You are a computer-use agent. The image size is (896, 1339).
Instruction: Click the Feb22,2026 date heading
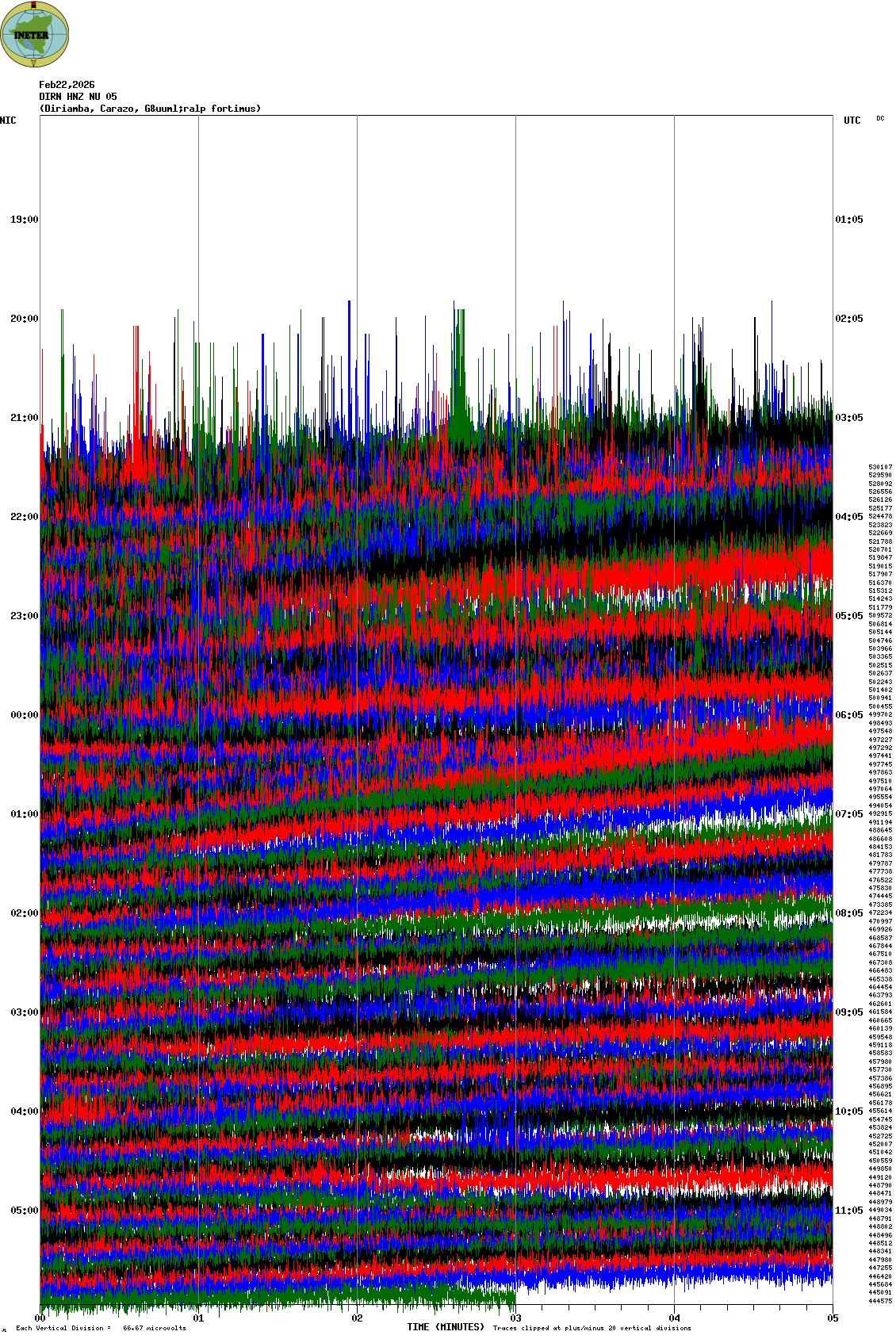[x=67, y=85]
